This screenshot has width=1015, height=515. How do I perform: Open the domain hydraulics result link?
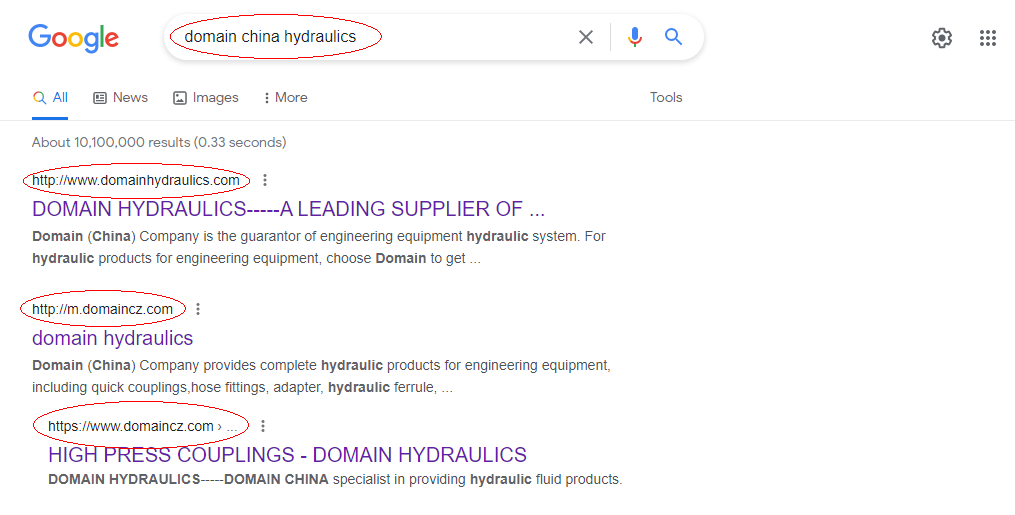coord(113,338)
